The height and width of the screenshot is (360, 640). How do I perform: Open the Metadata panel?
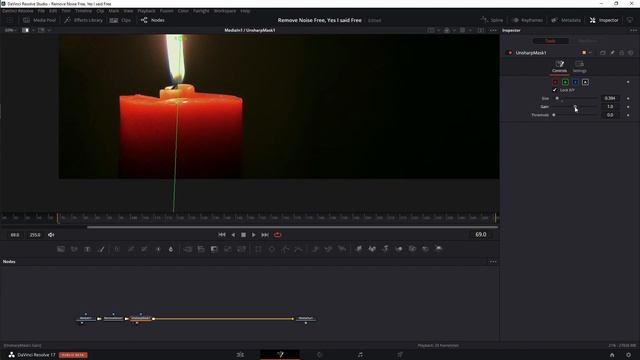[x=565, y=20]
